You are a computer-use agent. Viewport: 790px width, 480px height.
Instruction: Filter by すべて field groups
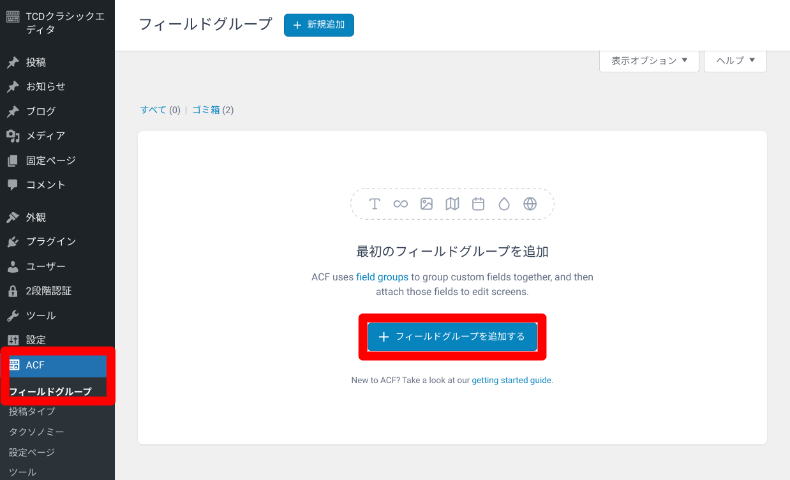tap(153, 110)
